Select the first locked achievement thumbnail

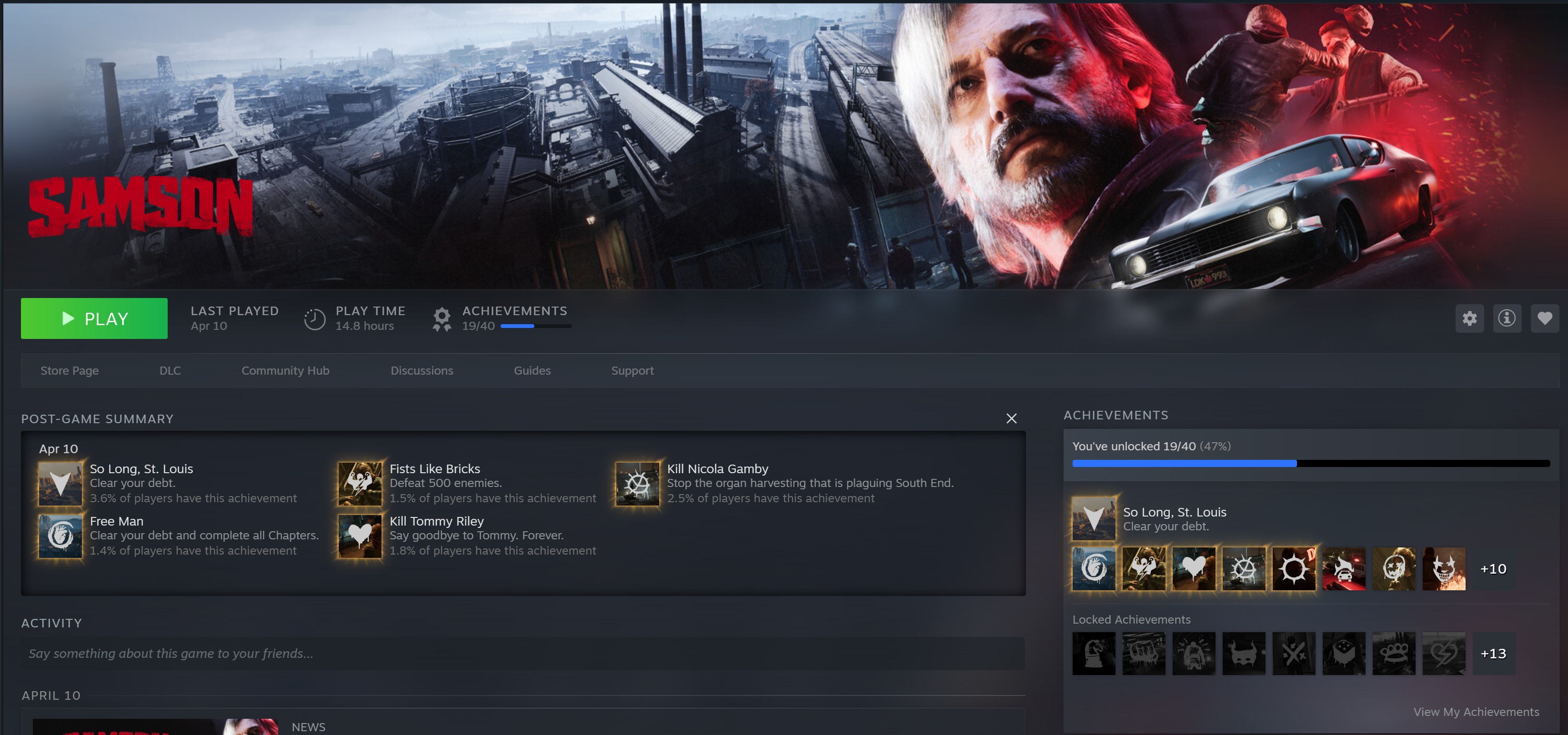point(1093,654)
